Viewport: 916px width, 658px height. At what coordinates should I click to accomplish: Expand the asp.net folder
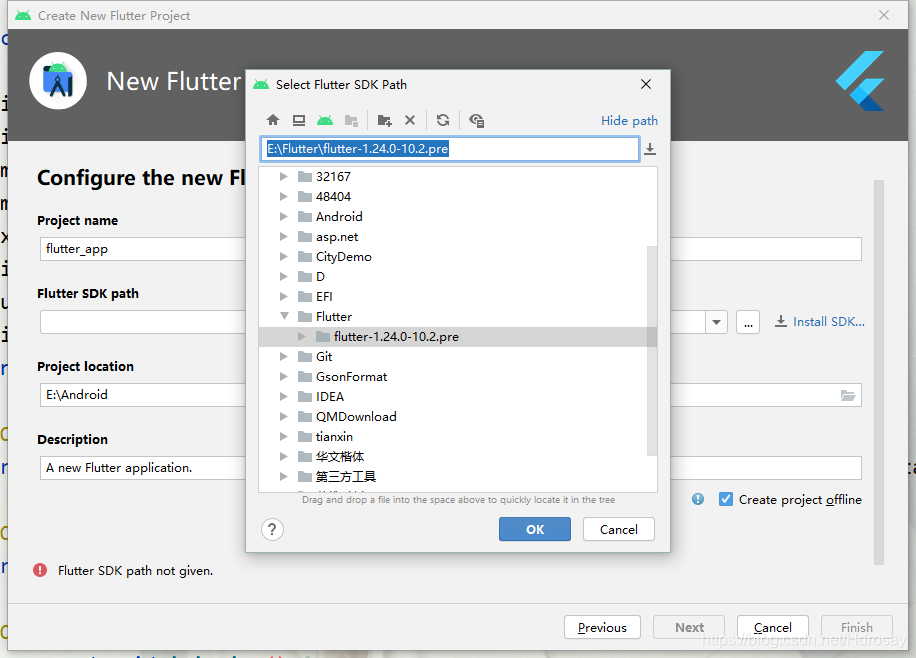click(x=283, y=237)
